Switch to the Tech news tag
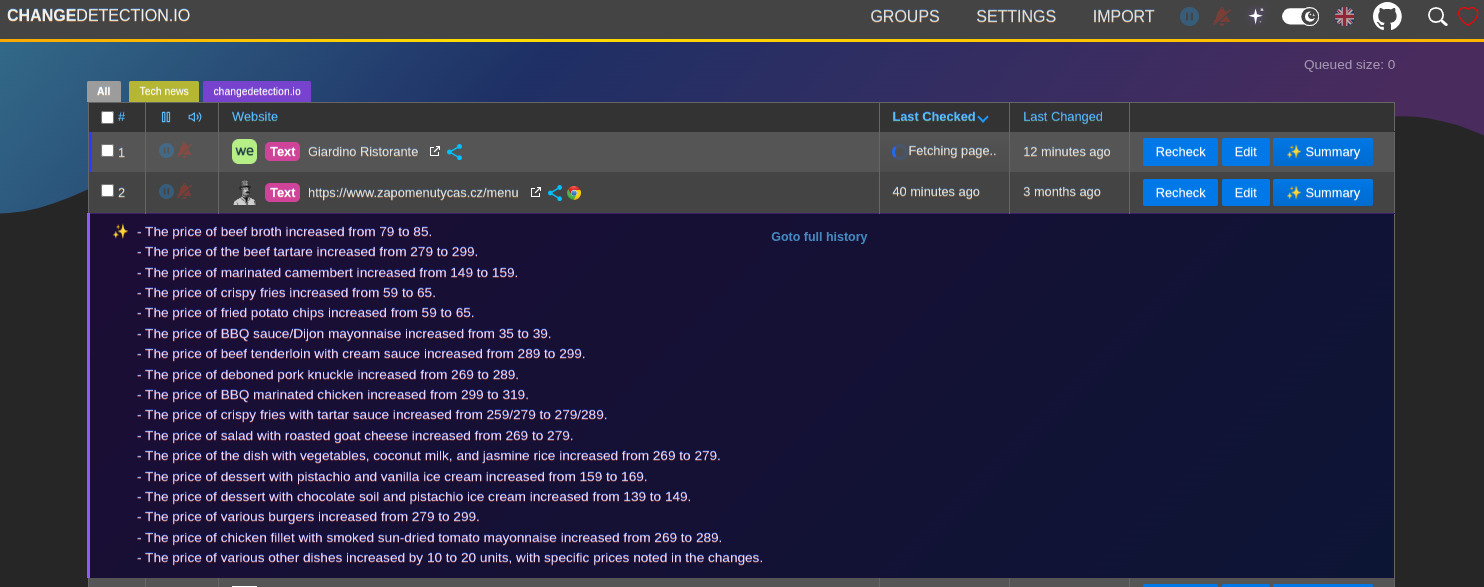This screenshot has width=1484, height=587. (x=163, y=91)
